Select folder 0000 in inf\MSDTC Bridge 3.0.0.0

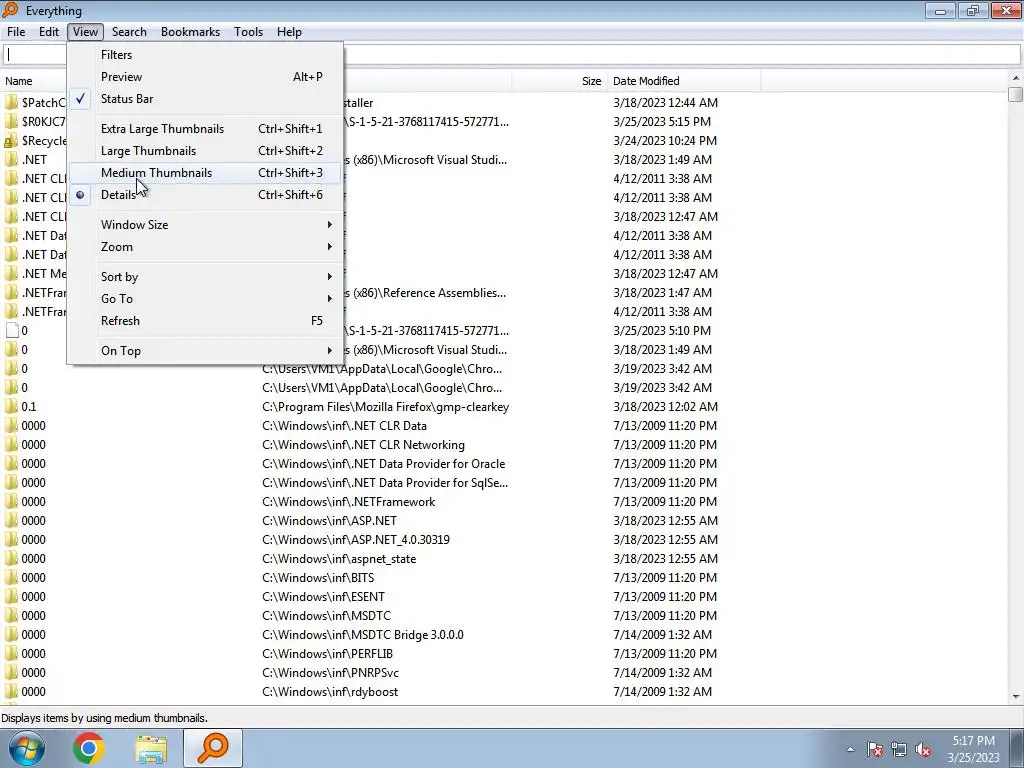pos(33,635)
